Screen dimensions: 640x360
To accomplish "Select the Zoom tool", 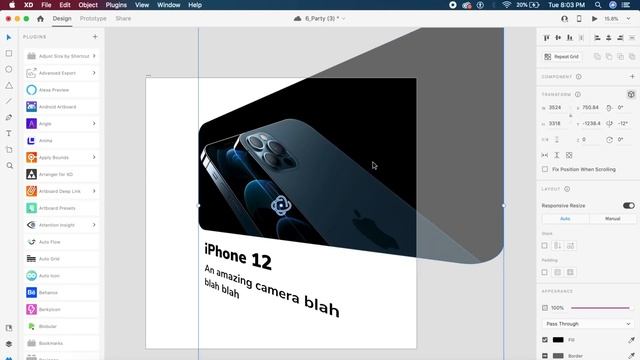I will click(x=9, y=166).
